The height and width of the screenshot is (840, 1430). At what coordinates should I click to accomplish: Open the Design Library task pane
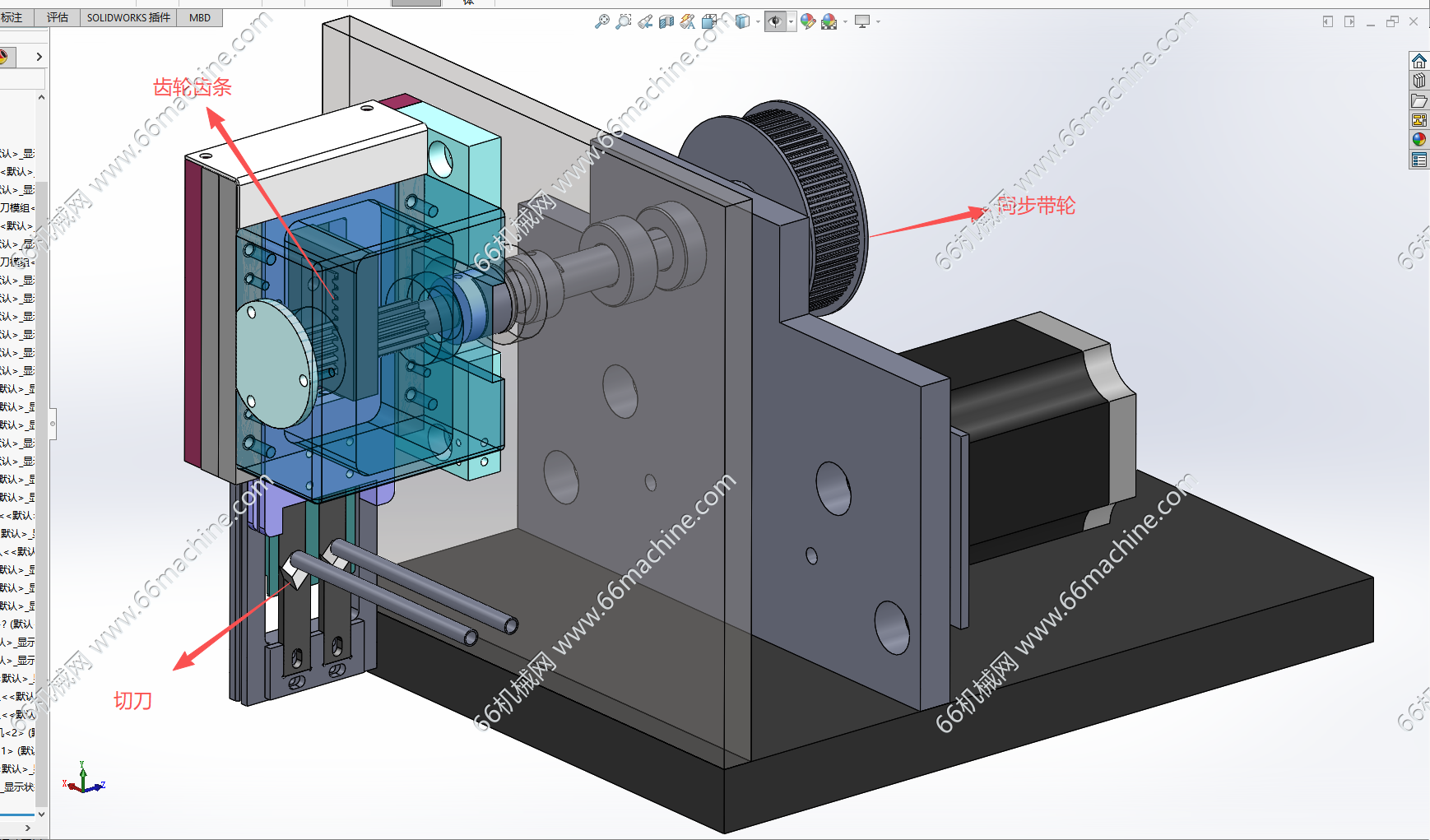[x=1419, y=81]
